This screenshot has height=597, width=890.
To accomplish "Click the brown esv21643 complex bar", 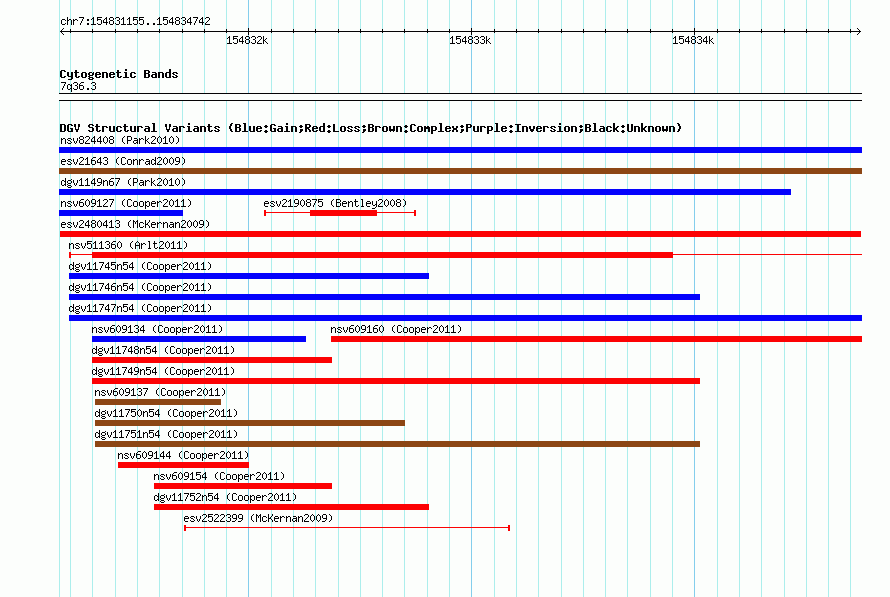I will click(x=460, y=171).
